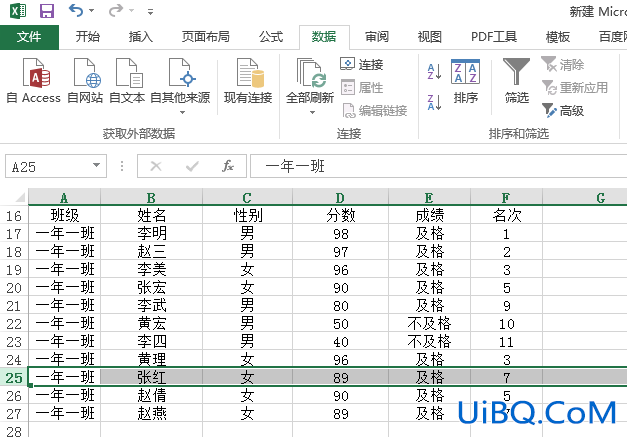The height and width of the screenshot is (437, 627).
Task: Click the formula bar showing 一年一班
Action: pos(439,166)
